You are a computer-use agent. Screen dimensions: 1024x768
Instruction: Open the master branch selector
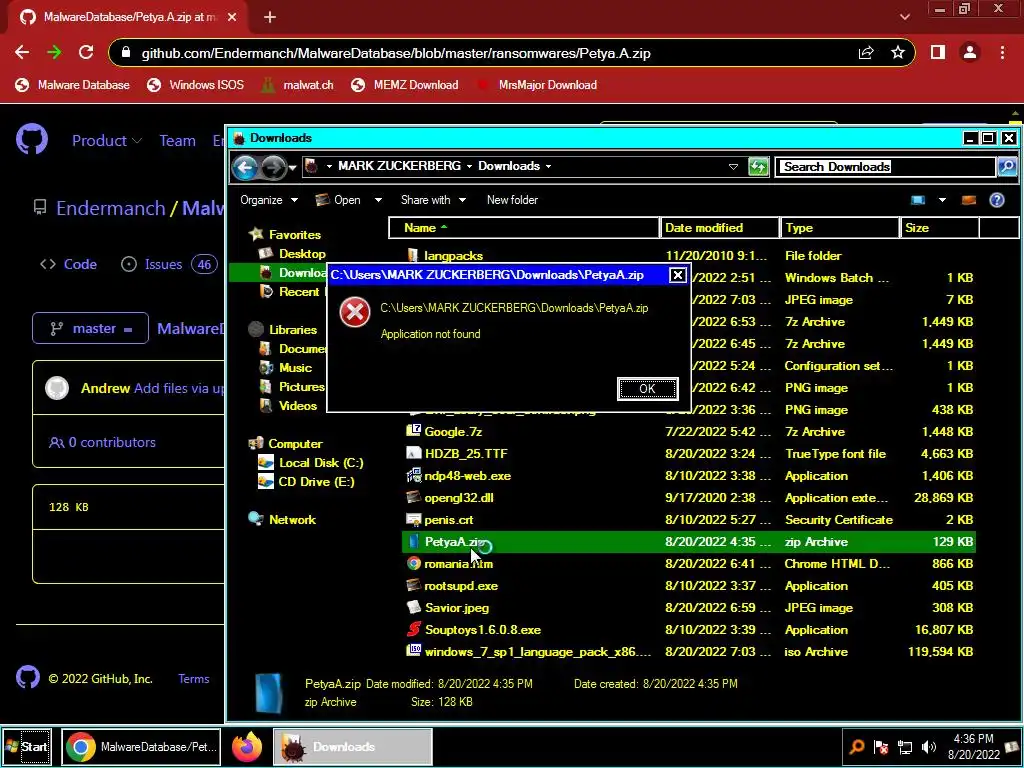[x=90, y=328]
